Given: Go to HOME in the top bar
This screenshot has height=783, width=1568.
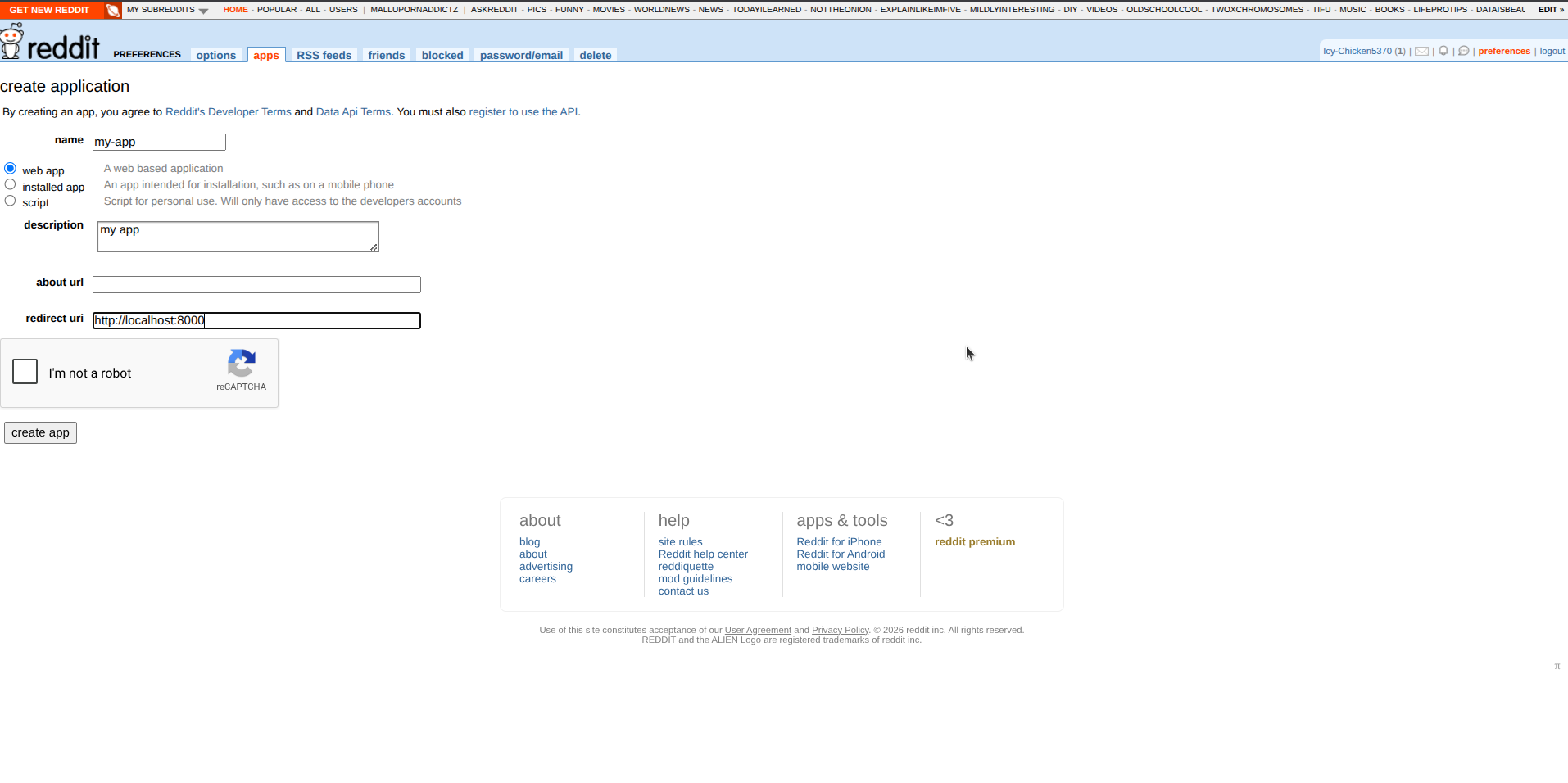Looking at the screenshot, I should (x=236, y=10).
